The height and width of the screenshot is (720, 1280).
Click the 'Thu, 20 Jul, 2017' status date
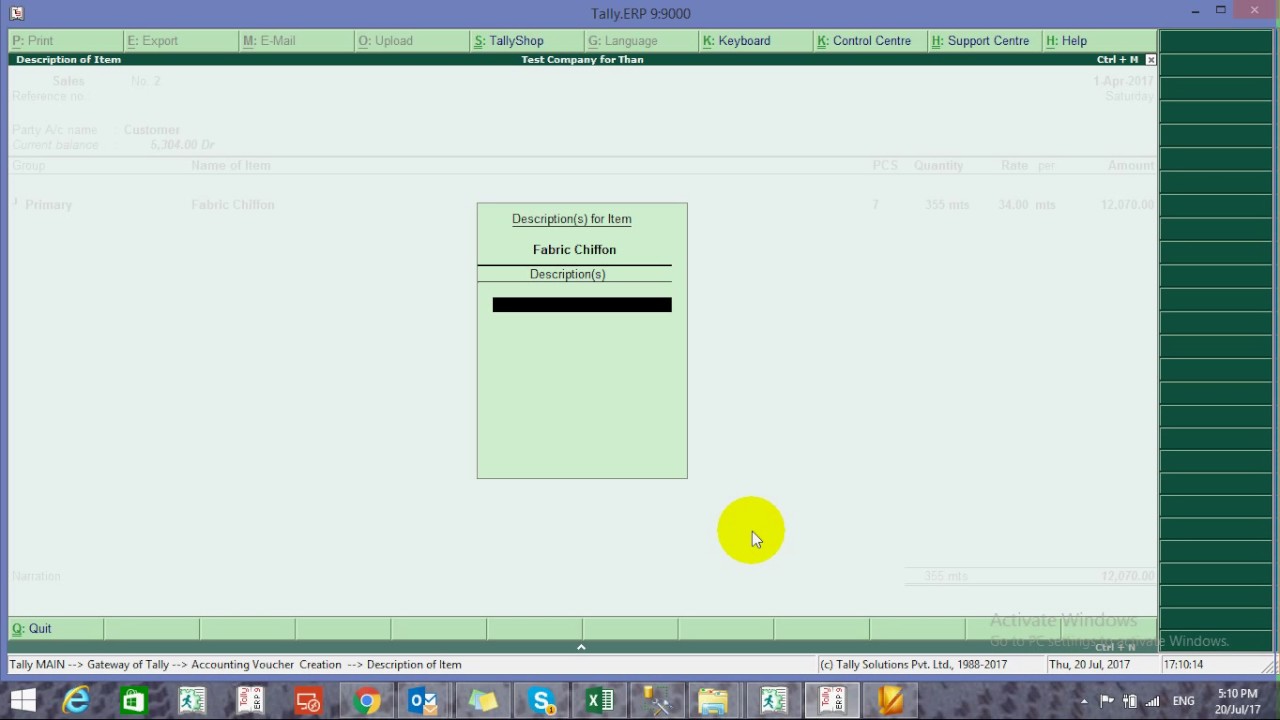[1089, 665]
